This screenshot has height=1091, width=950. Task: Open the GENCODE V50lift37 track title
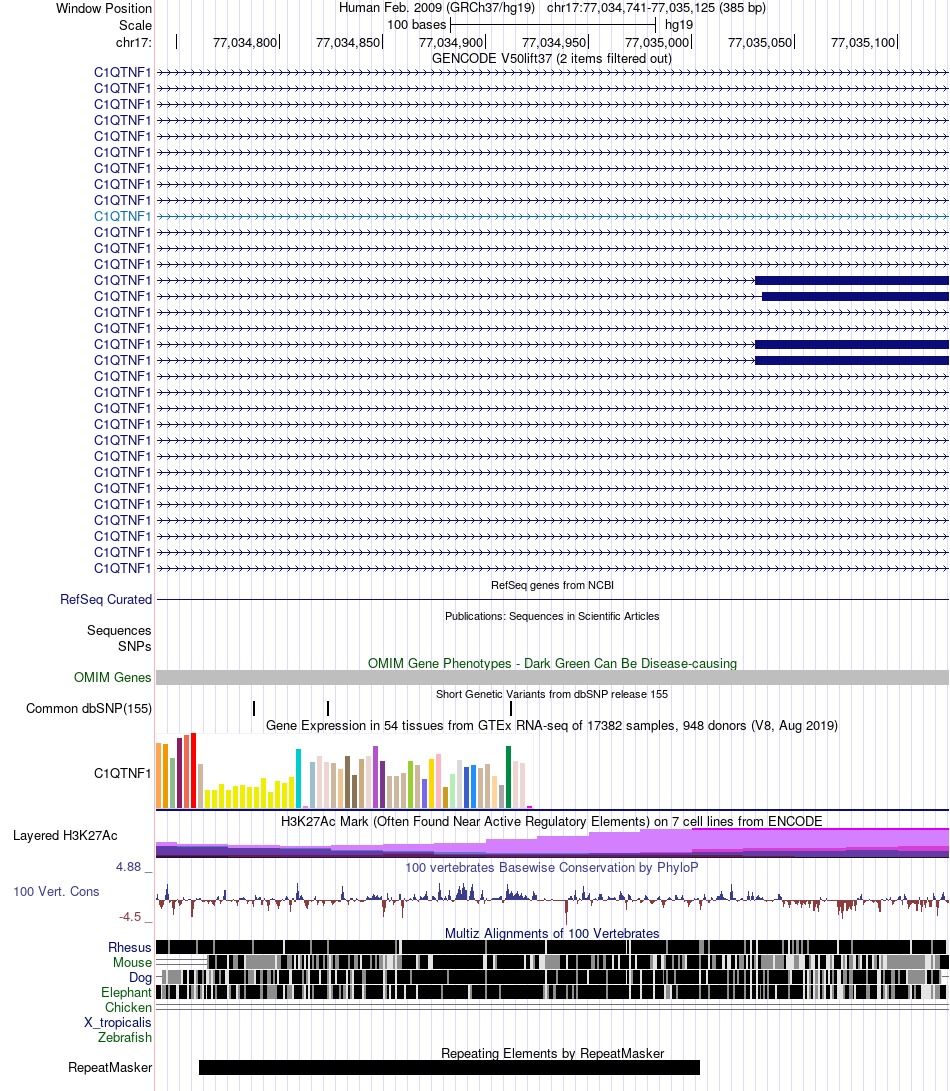tap(552, 58)
